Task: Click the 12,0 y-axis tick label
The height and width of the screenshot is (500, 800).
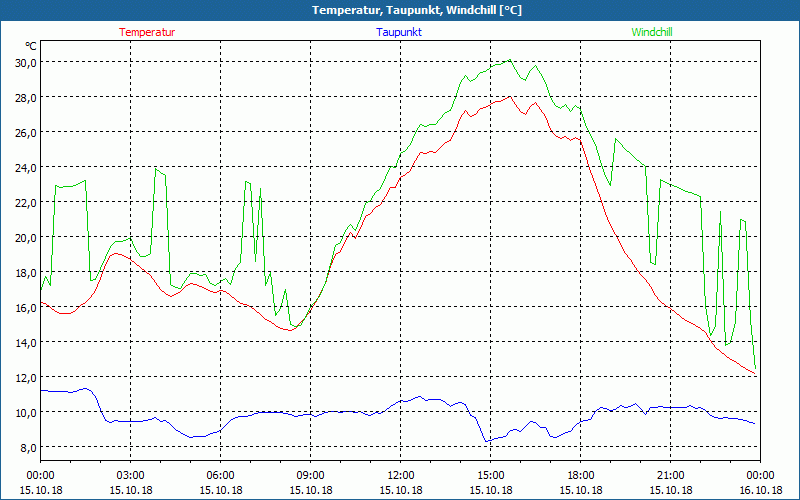Action: (x=24, y=377)
